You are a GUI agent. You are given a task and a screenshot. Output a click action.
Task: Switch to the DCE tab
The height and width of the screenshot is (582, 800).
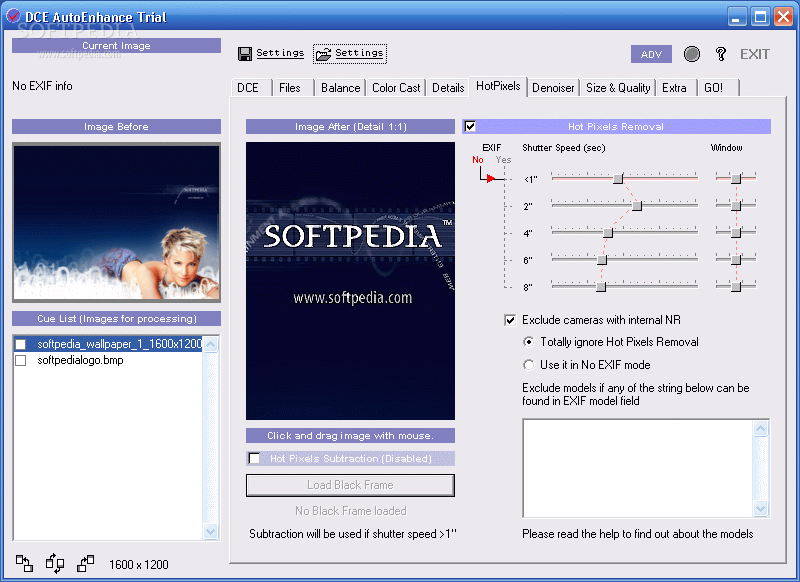click(x=252, y=88)
